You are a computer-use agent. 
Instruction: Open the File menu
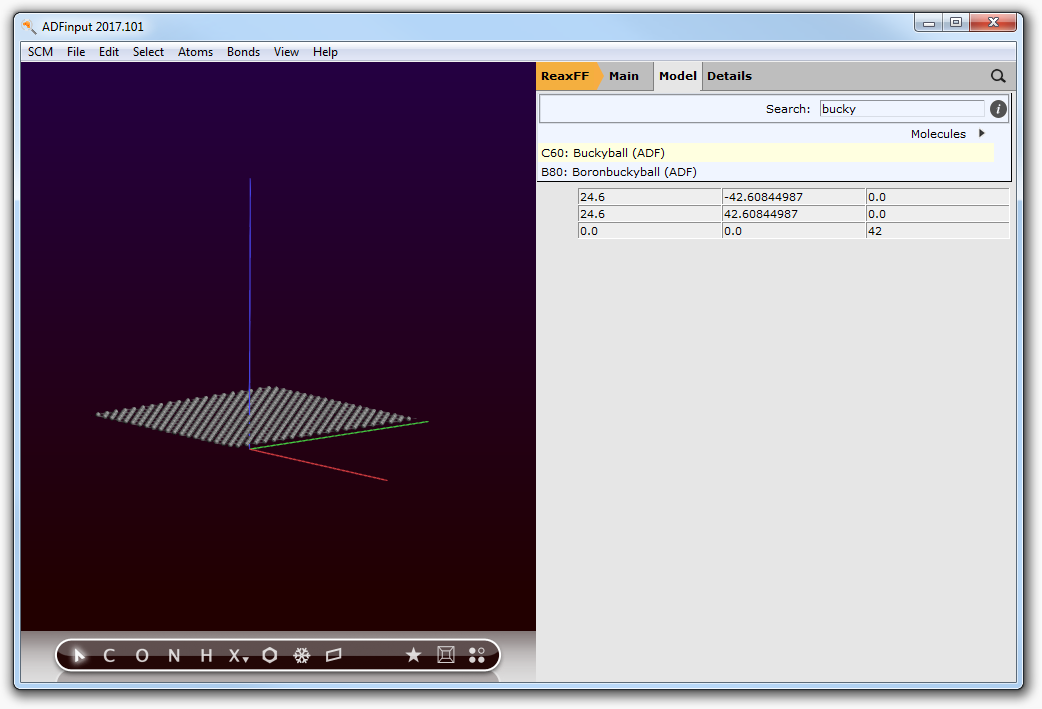coord(76,52)
